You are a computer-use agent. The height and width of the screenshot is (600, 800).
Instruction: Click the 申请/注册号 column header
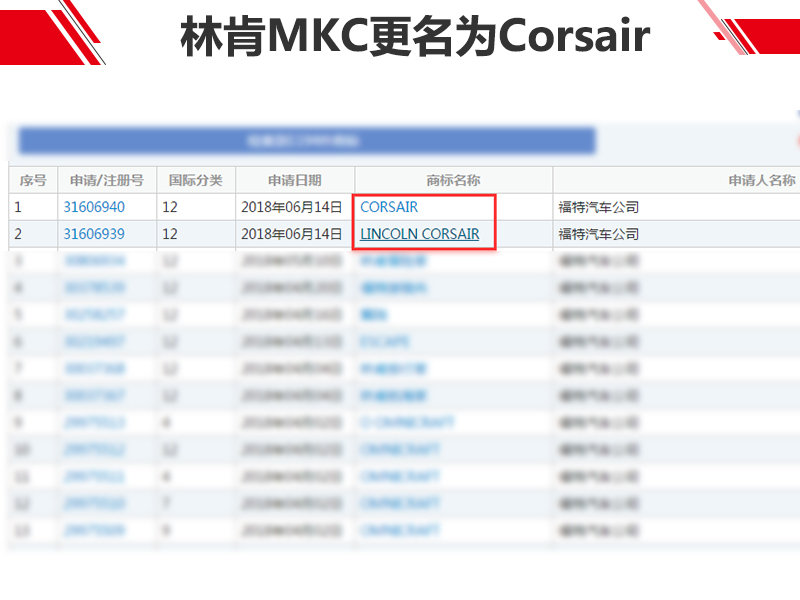tap(107, 180)
